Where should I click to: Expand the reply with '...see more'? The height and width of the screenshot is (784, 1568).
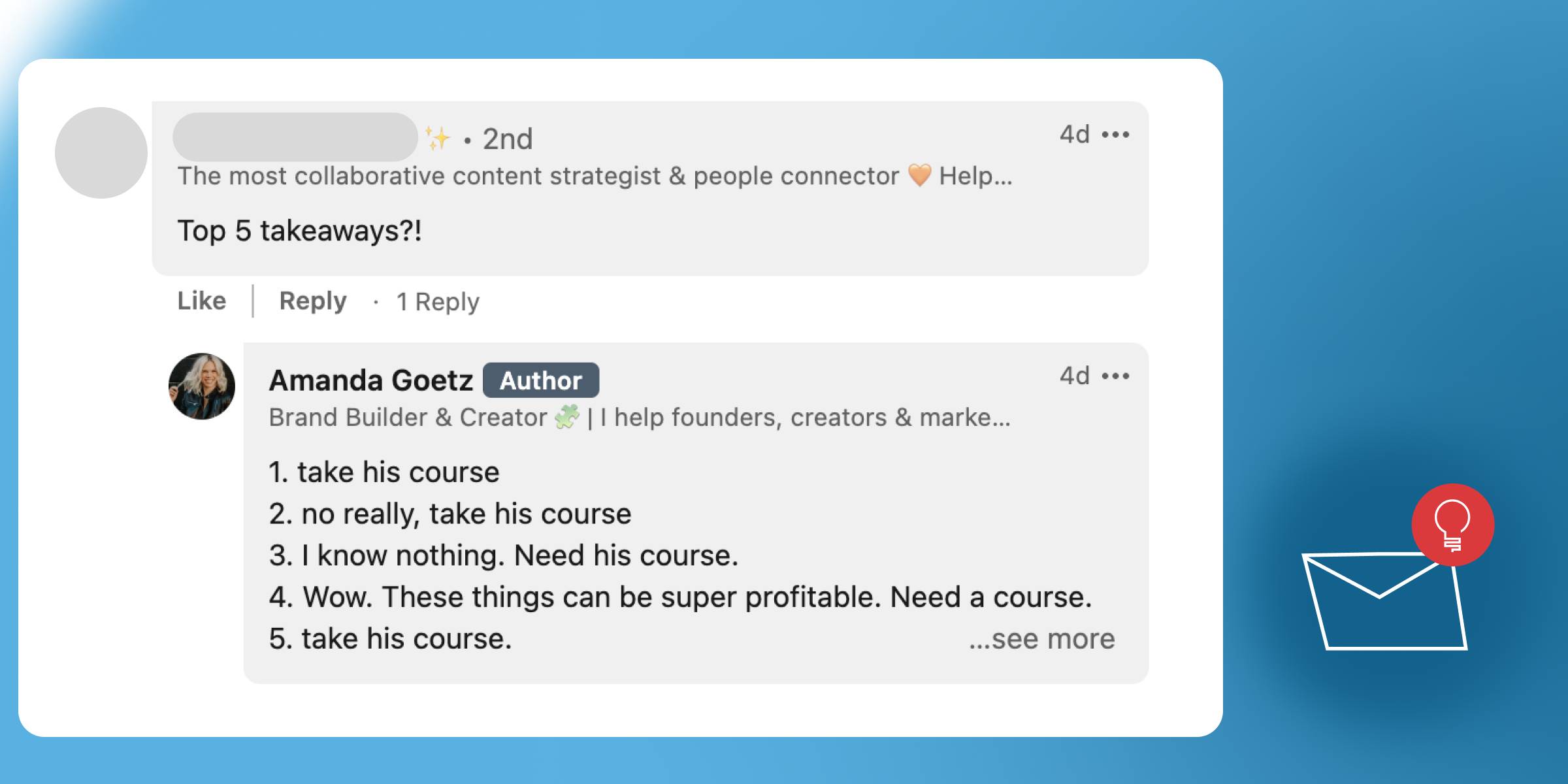1041,639
